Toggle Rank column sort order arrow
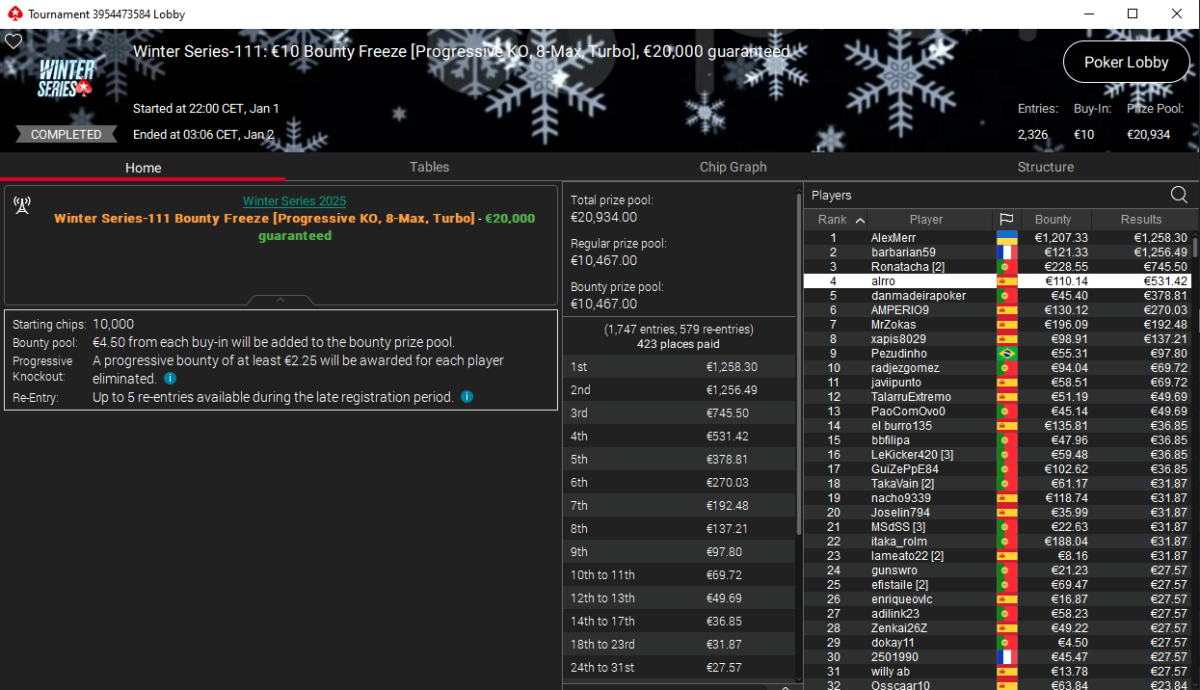This screenshot has height=690, width=1200. pyautogui.click(x=860, y=220)
